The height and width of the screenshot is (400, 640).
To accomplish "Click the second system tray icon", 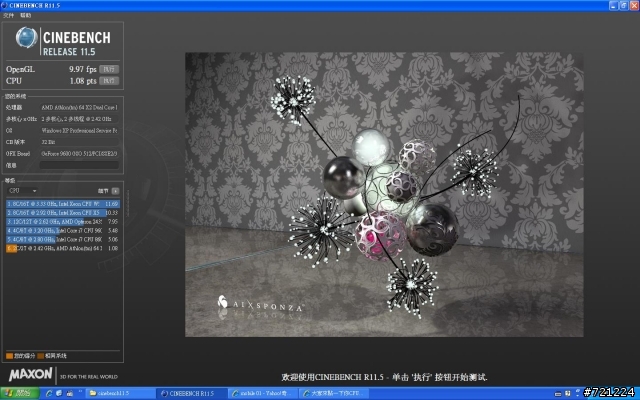I will click(567, 394).
